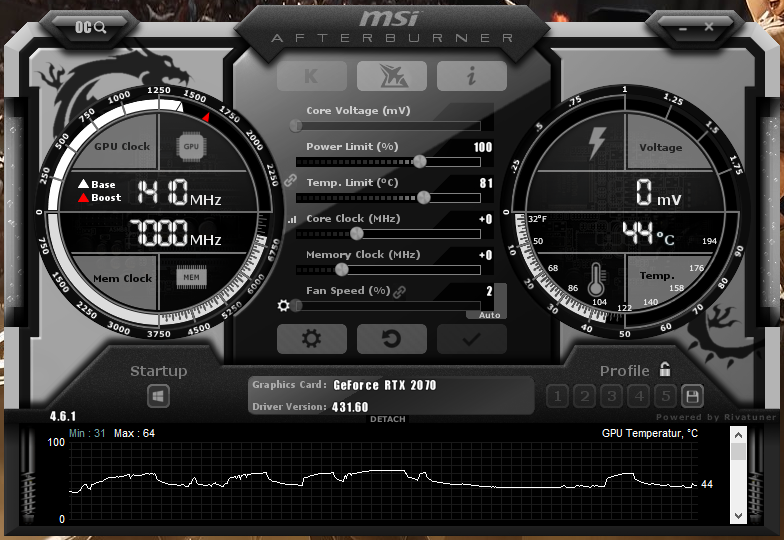Select profile slot 1
The width and height of the screenshot is (784, 540).
(x=558, y=397)
